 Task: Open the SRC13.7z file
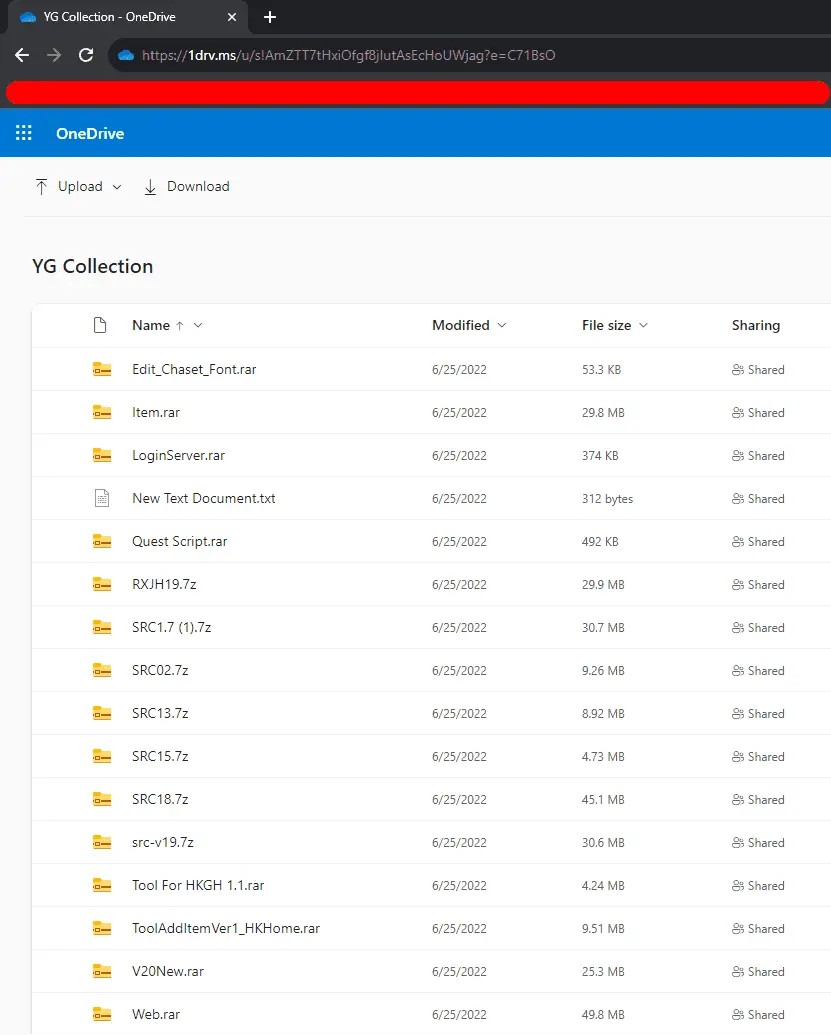(160, 713)
